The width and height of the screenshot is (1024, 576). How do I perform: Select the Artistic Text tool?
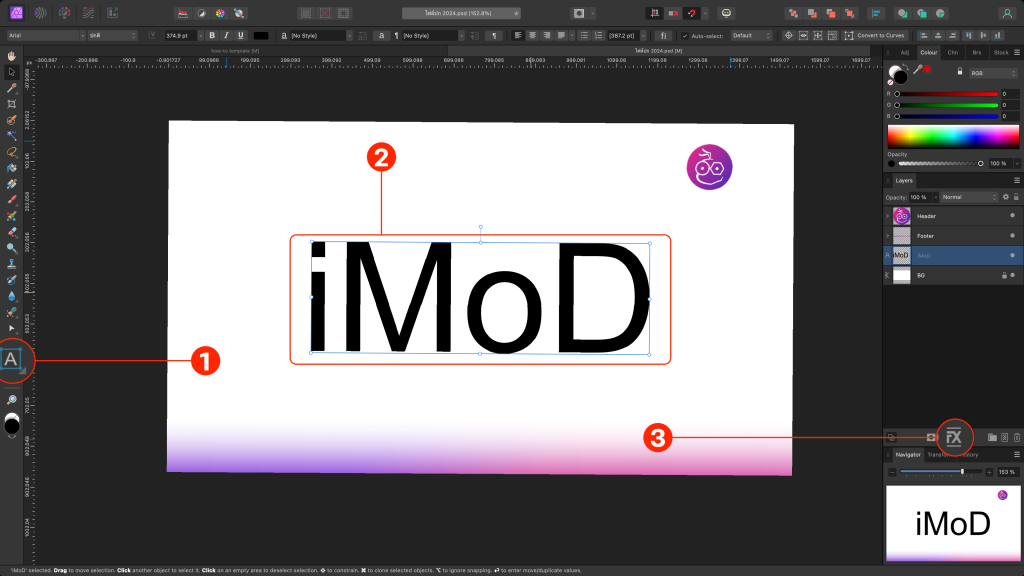tap(12, 360)
